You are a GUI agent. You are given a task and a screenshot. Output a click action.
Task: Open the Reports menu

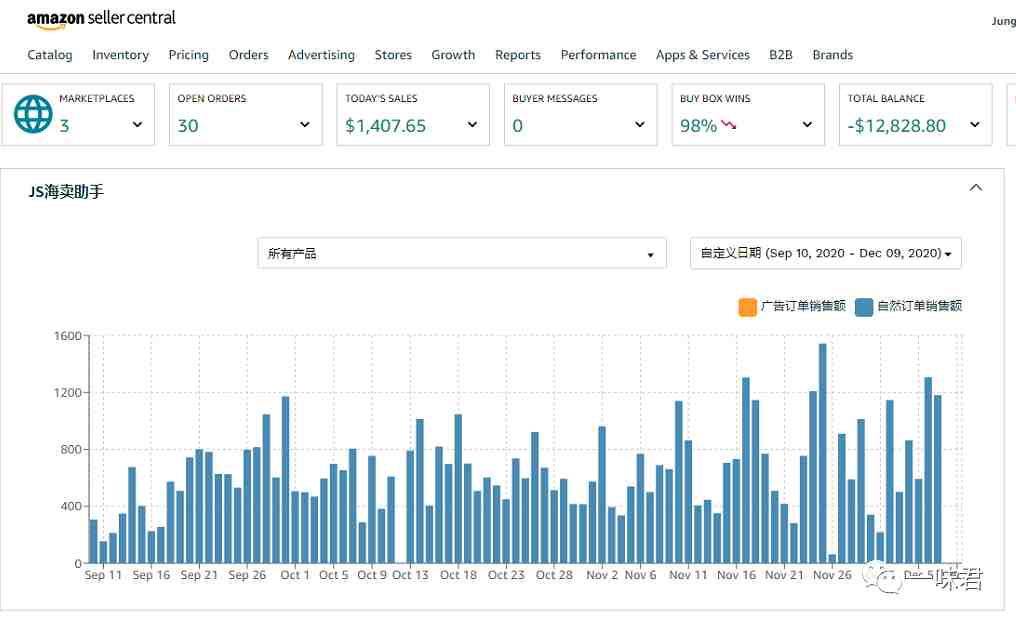point(518,55)
